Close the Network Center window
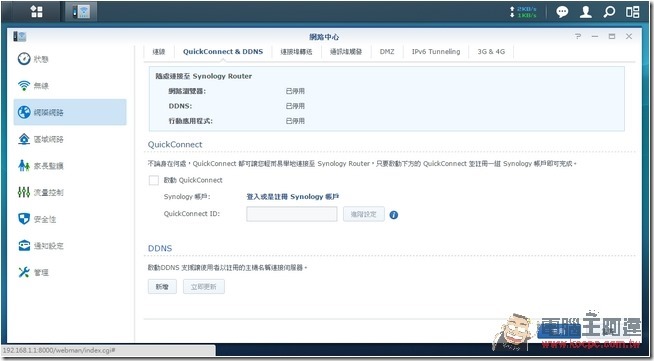The width and height of the screenshot is (654, 361). [x=629, y=36]
